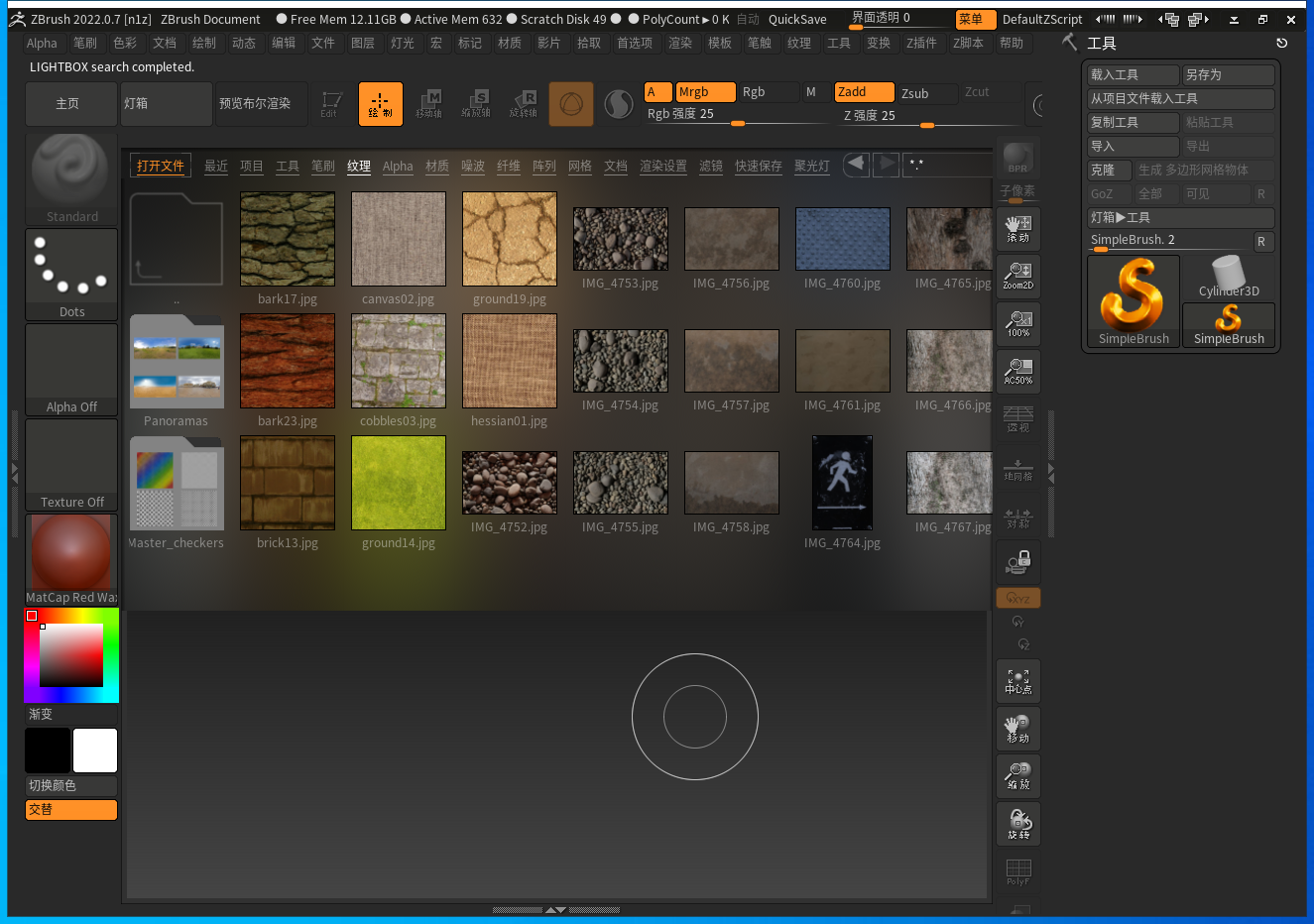Select the bark23.jpg texture thumbnail
The image size is (1314, 924).
coord(288,361)
